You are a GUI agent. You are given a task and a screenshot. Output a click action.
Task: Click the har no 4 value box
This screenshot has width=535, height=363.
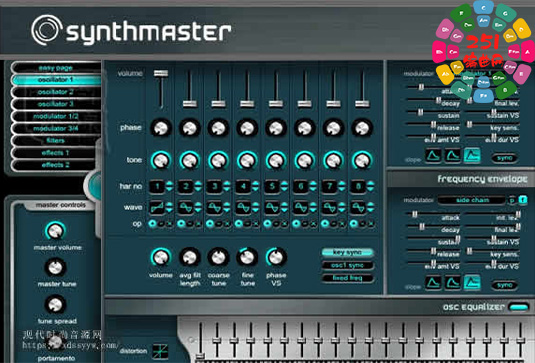pyautogui.click(x=243, y=186)
